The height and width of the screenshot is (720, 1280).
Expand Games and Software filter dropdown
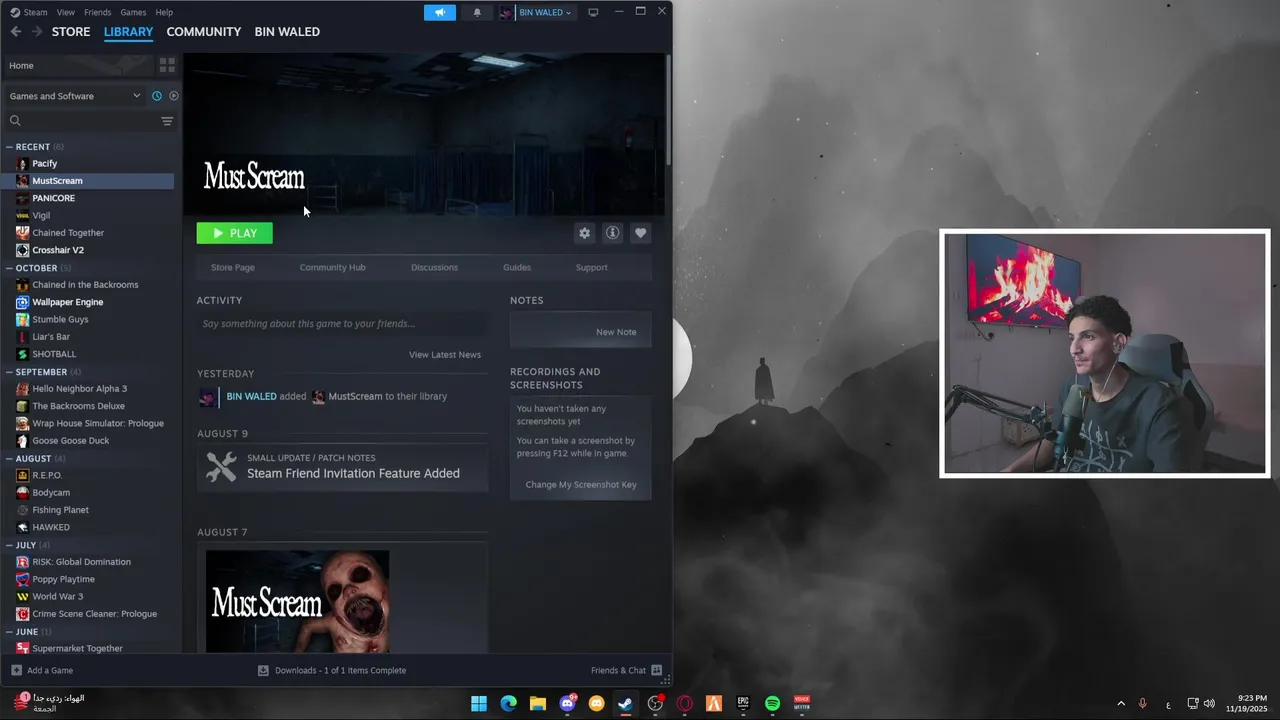point(75,96)
